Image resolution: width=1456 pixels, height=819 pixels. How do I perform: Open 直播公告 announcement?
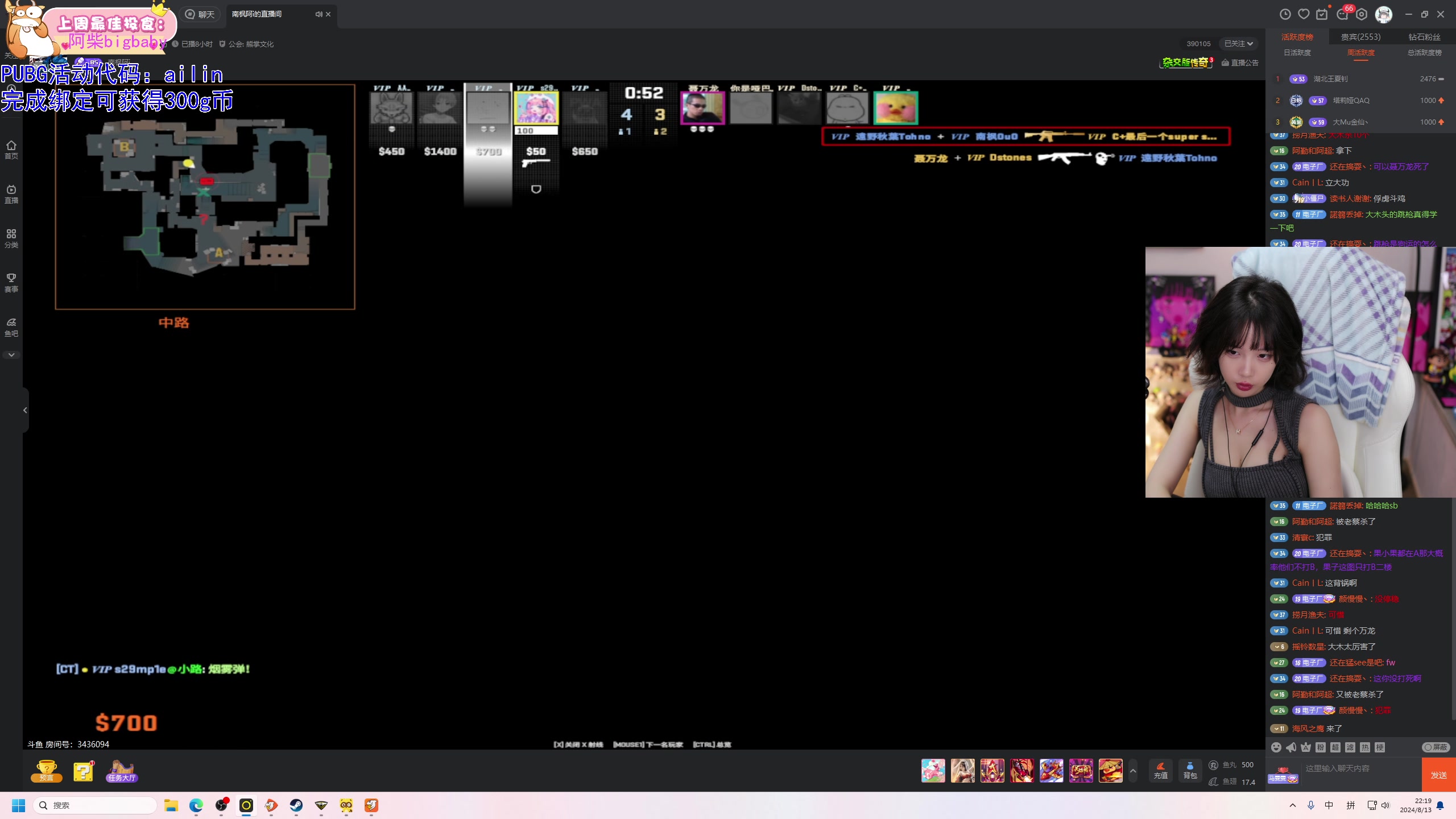pos(1240,63)
